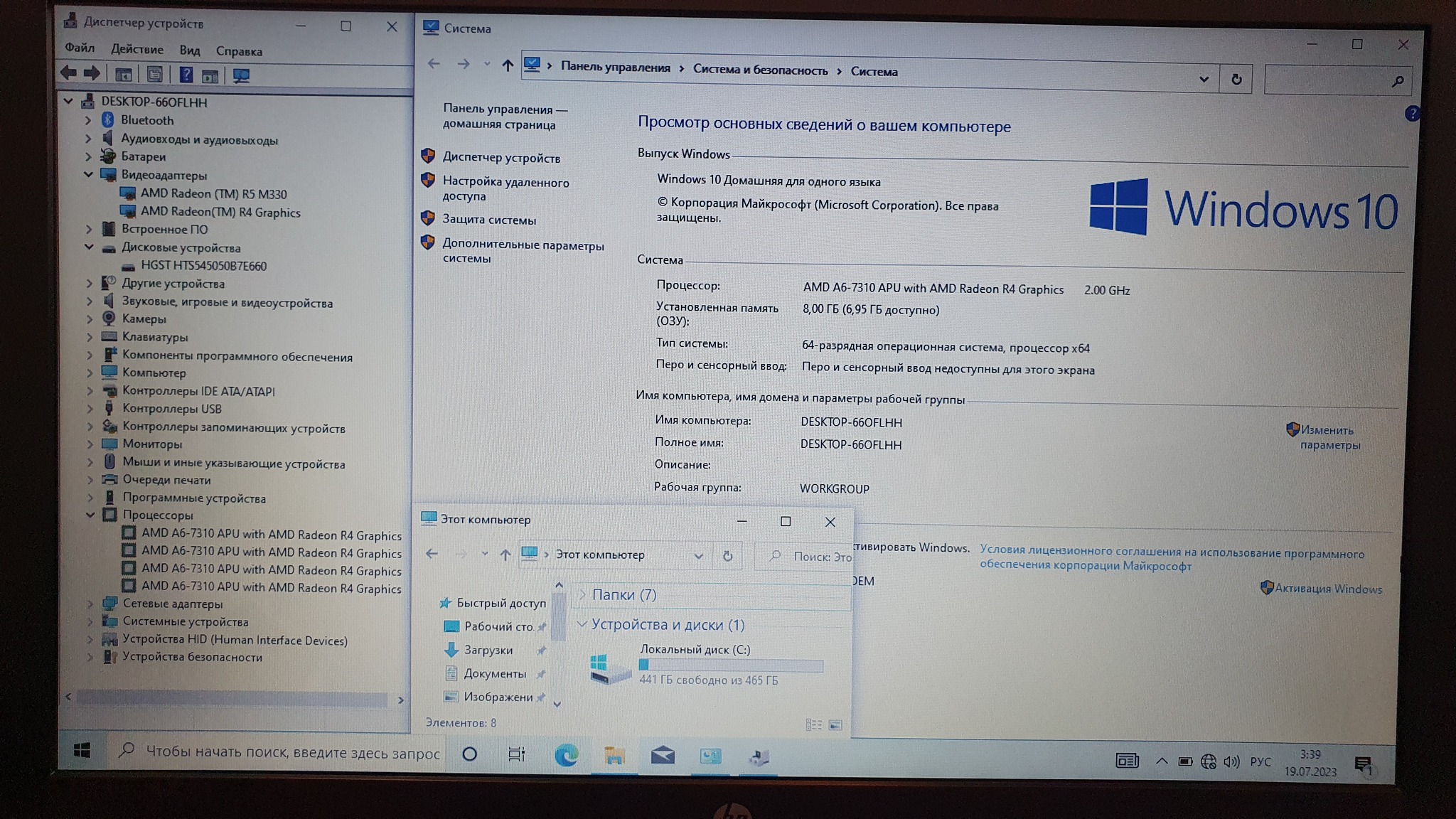
Task: Open the Справка menu
Action: point(239,51)
